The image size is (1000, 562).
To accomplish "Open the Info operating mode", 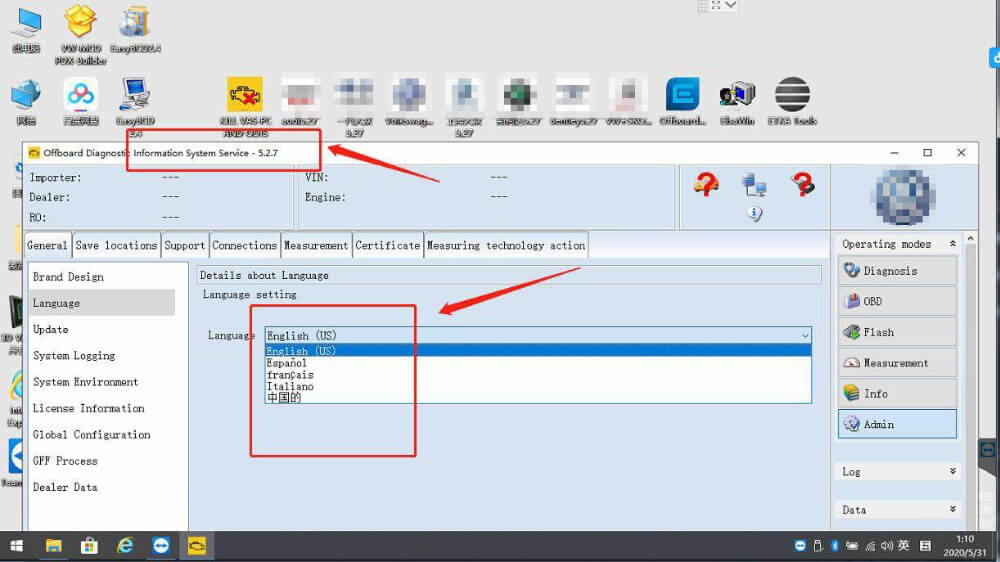I will coord(897,394).
